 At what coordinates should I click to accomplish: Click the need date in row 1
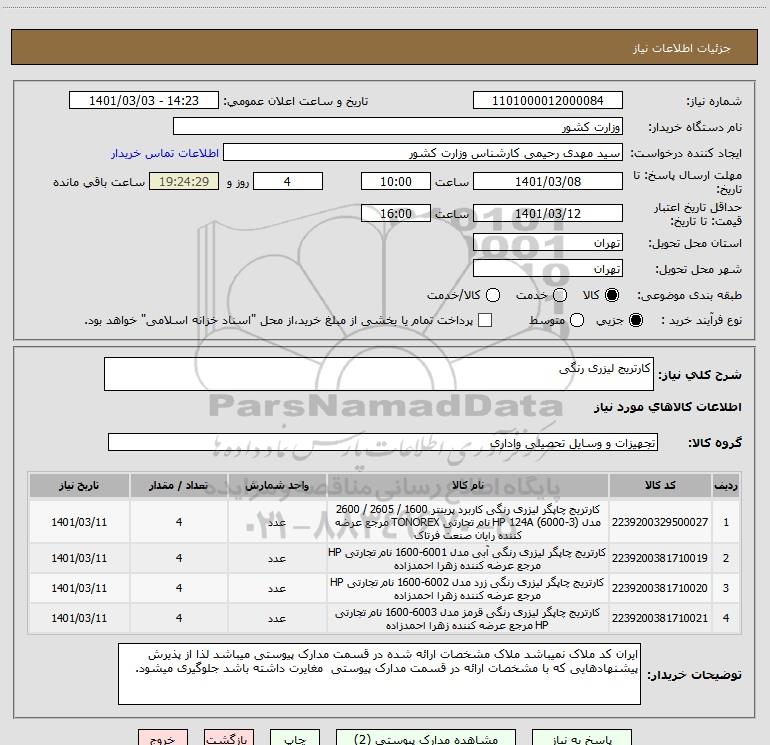tap(79, 522)
